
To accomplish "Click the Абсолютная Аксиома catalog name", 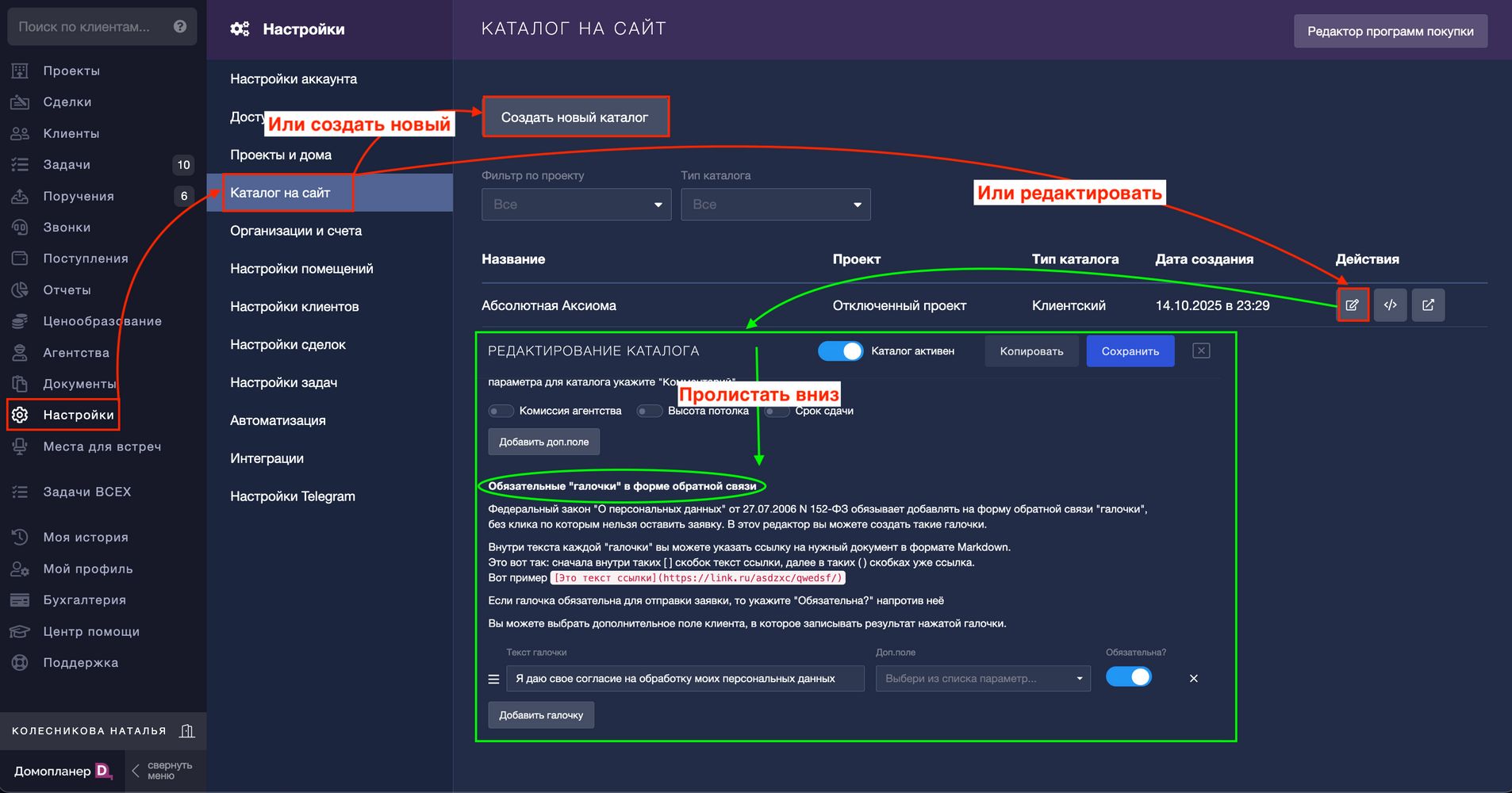I will click(x=549, y=306).
